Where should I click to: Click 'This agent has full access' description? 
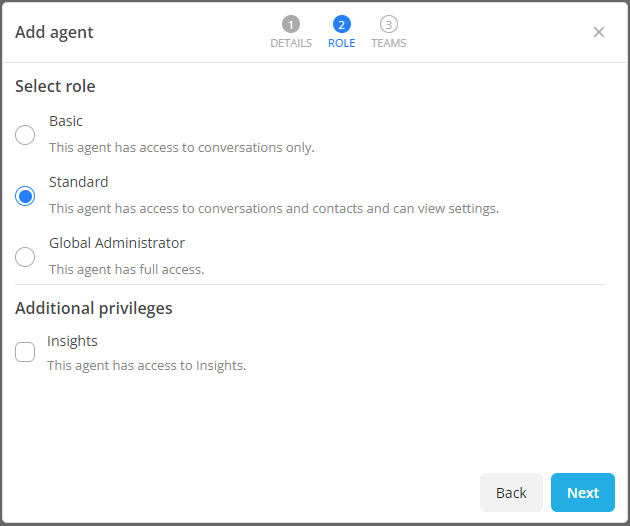(126, 269)
